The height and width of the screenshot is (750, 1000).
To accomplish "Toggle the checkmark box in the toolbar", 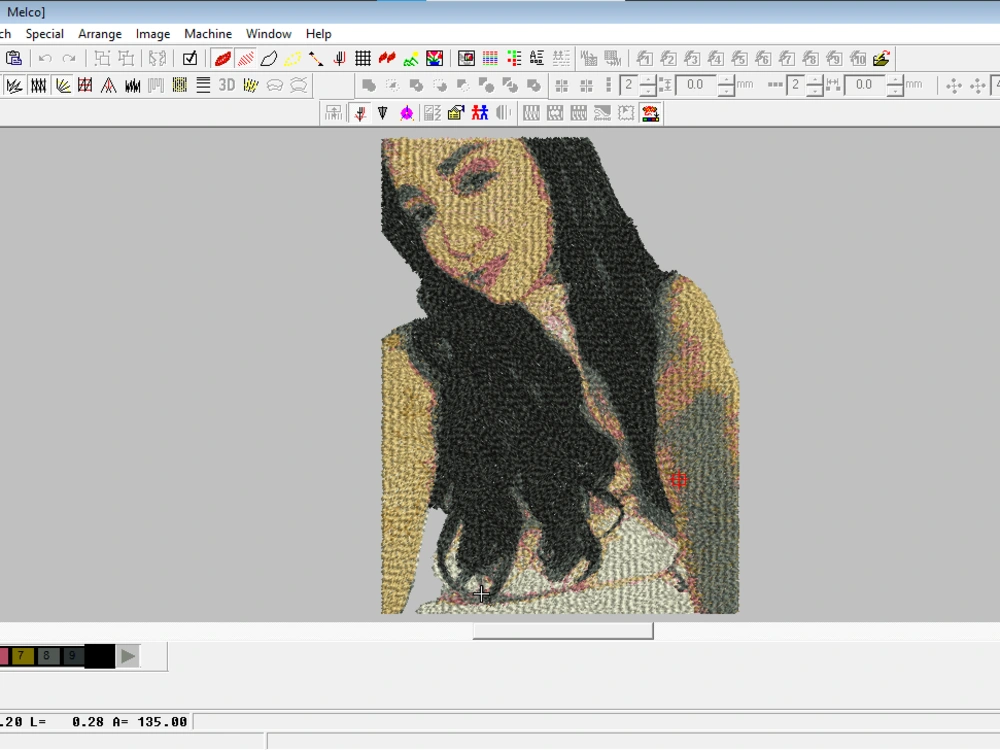I will tap(190, 59).
